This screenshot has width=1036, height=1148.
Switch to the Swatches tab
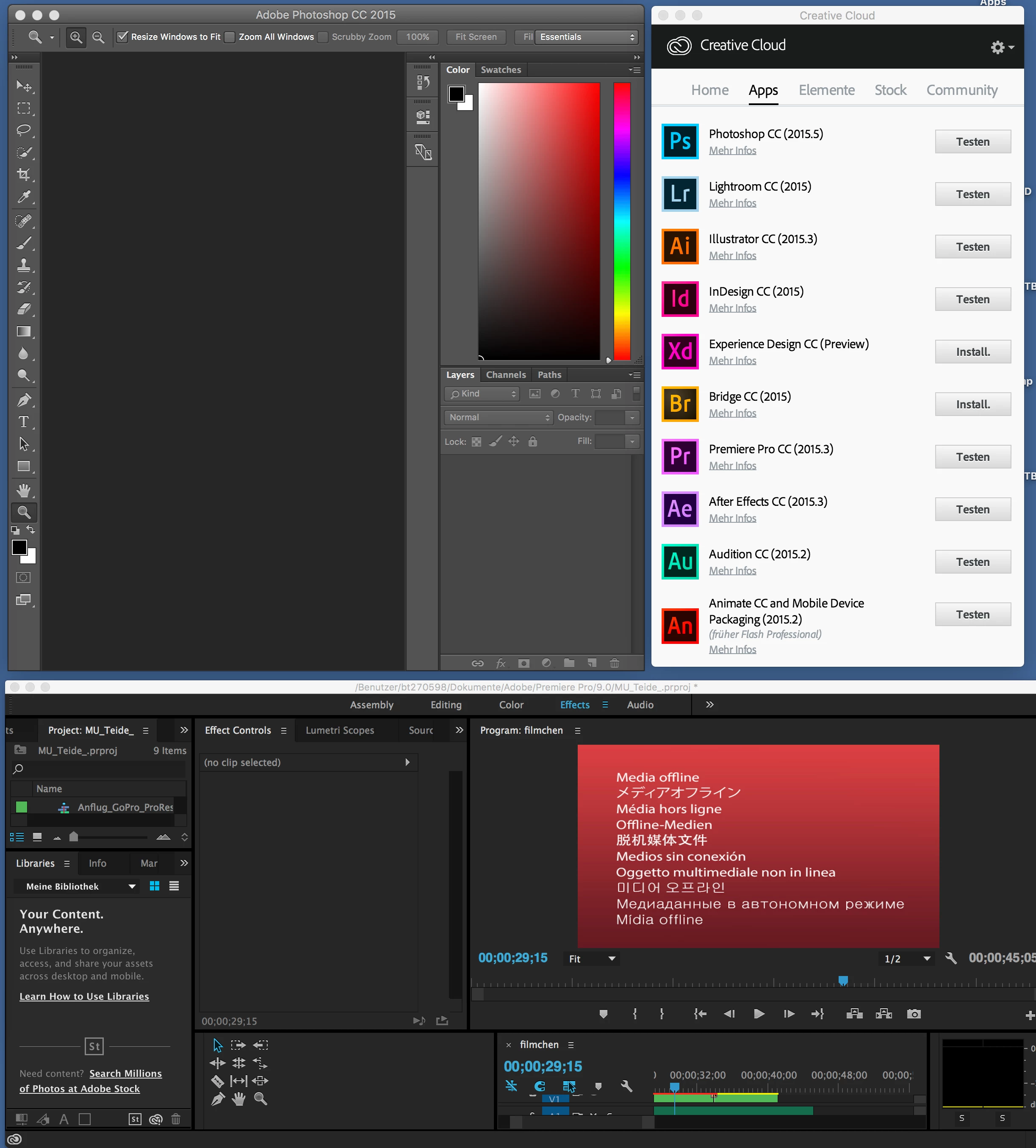click(x=501, y=70)
